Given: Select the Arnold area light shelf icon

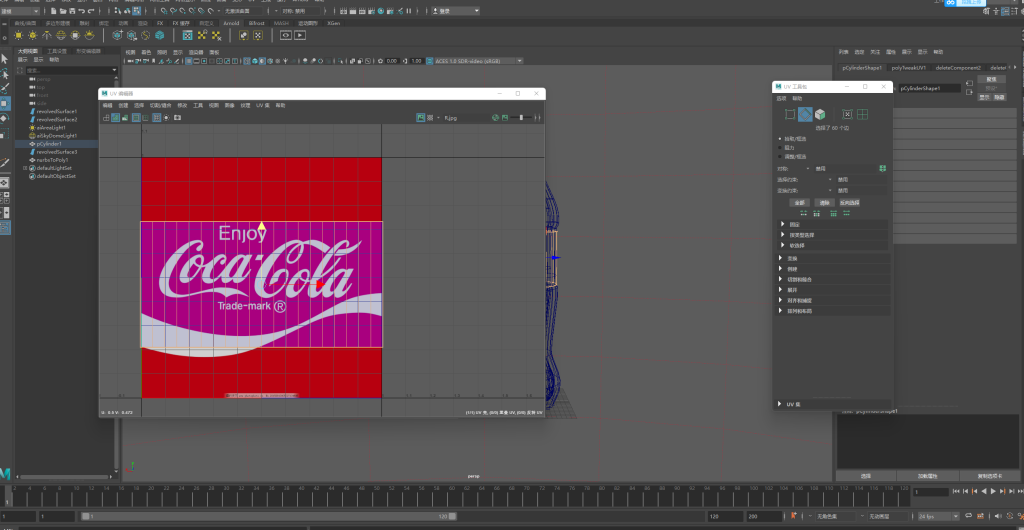Looking at the screenshot, I should pyautogui.click(x=18, y=35).
